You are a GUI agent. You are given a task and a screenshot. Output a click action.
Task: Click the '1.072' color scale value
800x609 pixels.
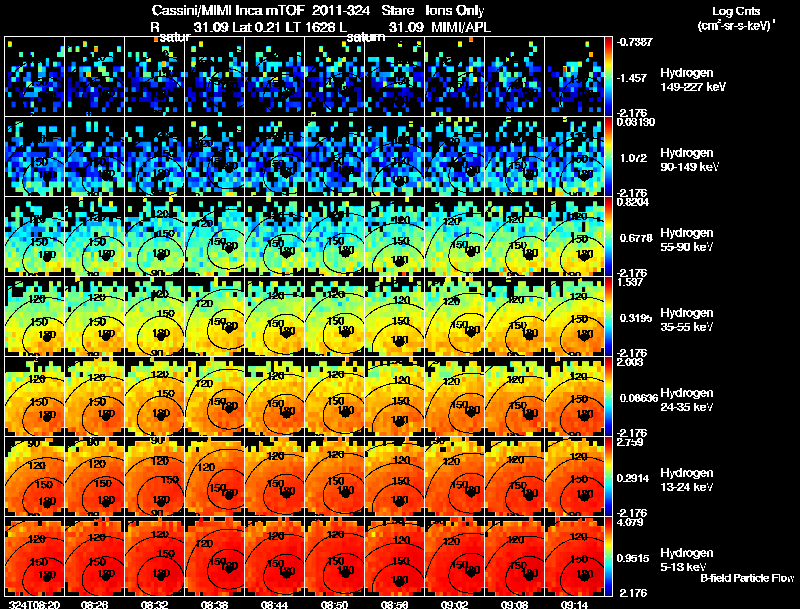(x=633, y=158)
